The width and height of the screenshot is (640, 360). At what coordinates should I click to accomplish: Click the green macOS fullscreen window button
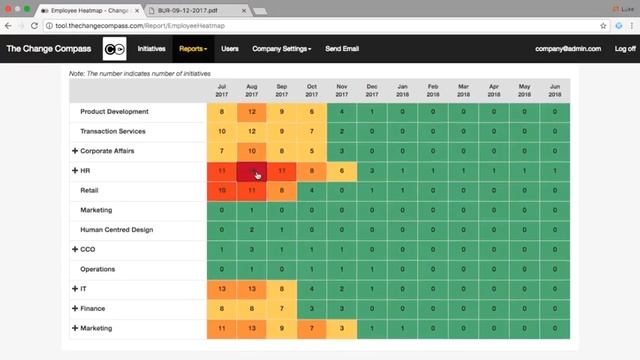pyautogui.click(x=27, y=9)
